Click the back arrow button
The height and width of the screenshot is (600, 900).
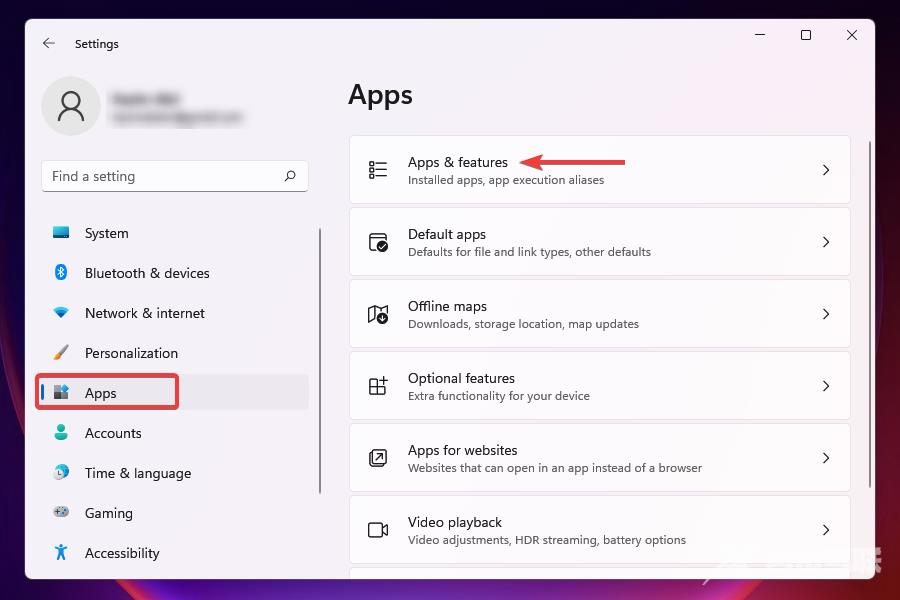pyautogui.click(x=48, y=43)
